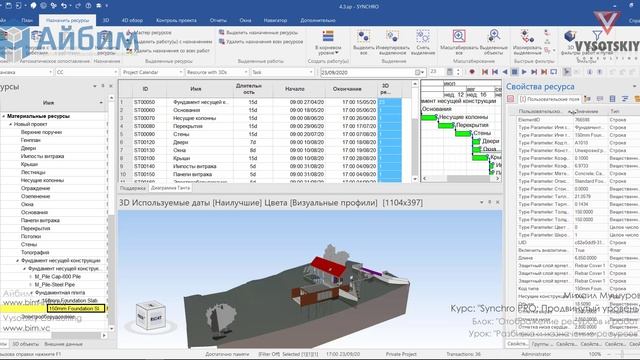Open the Окна ribbon tab
Image resolution: width=640 pixels, height=360 pixels.
pos(245,20)
